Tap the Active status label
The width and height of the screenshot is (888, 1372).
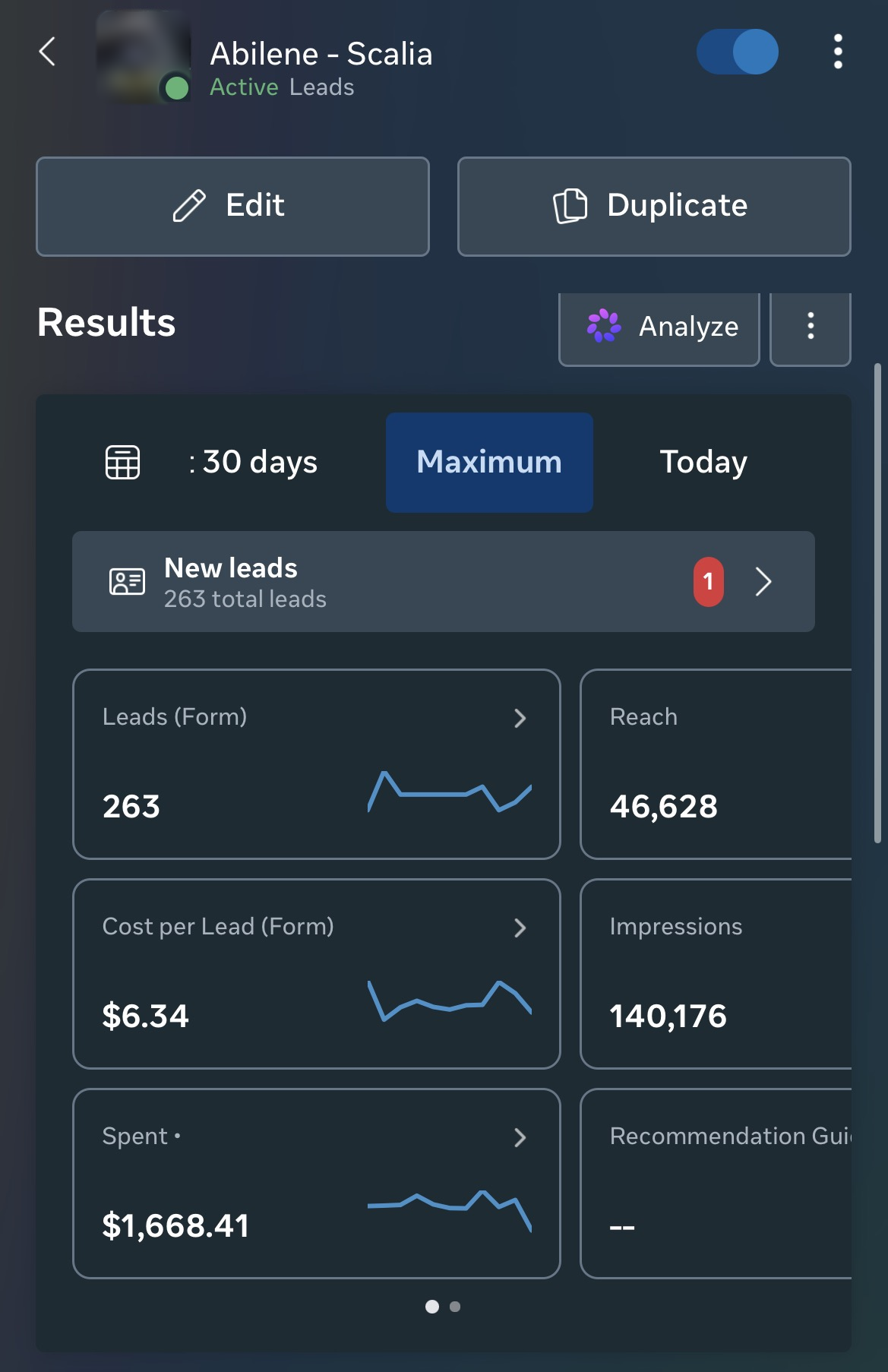pyautogui.click(x=244, y=87)
